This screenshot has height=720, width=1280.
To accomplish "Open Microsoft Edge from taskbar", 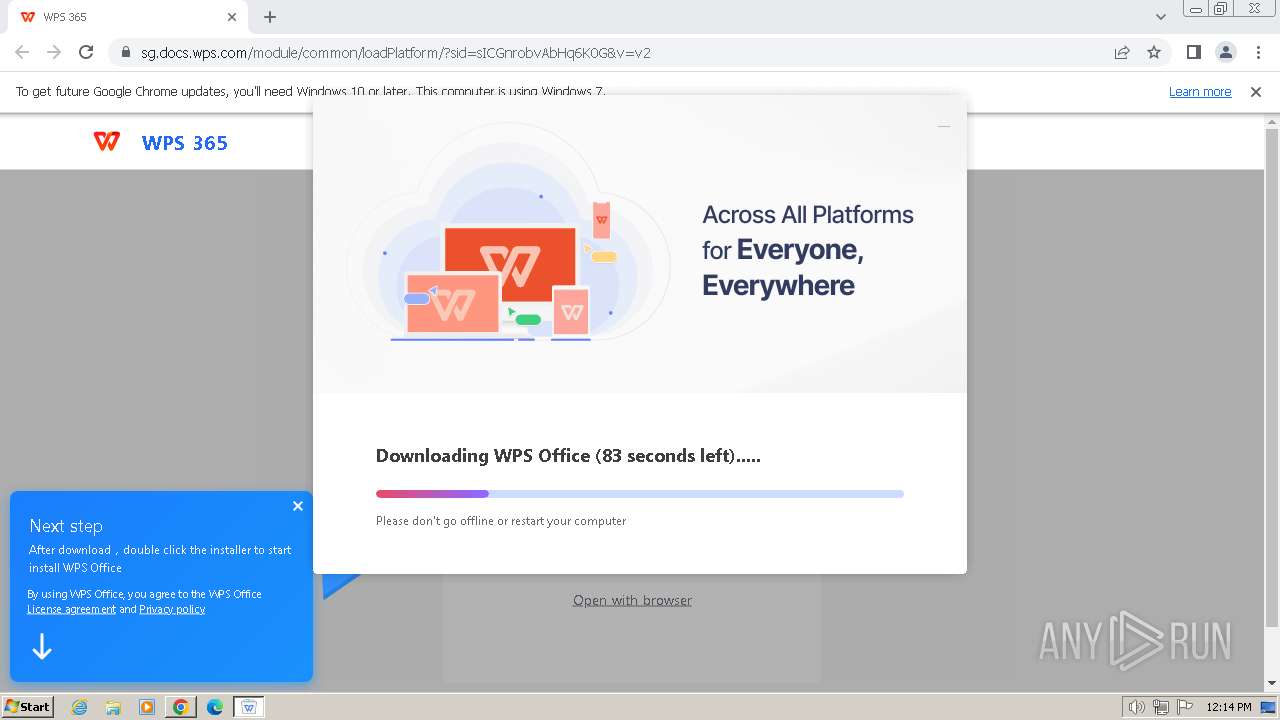I will (214, 707).
